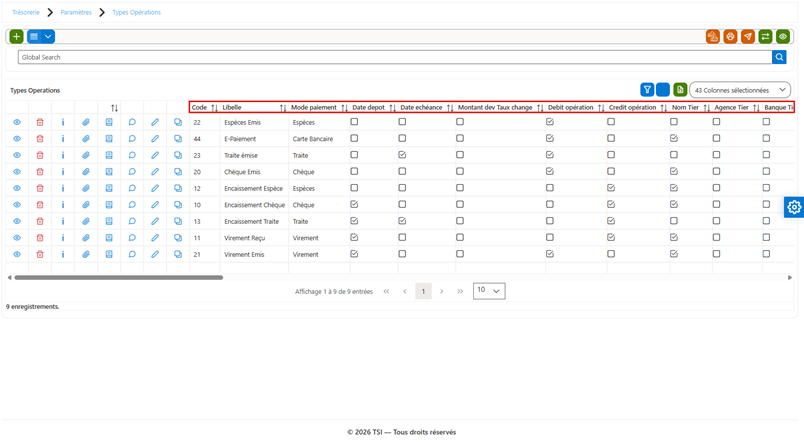Image resolution: width=804 pixels, height=443 pixels.
Task: Click the sort arrows in the icon column header
Action: point(114,108)
